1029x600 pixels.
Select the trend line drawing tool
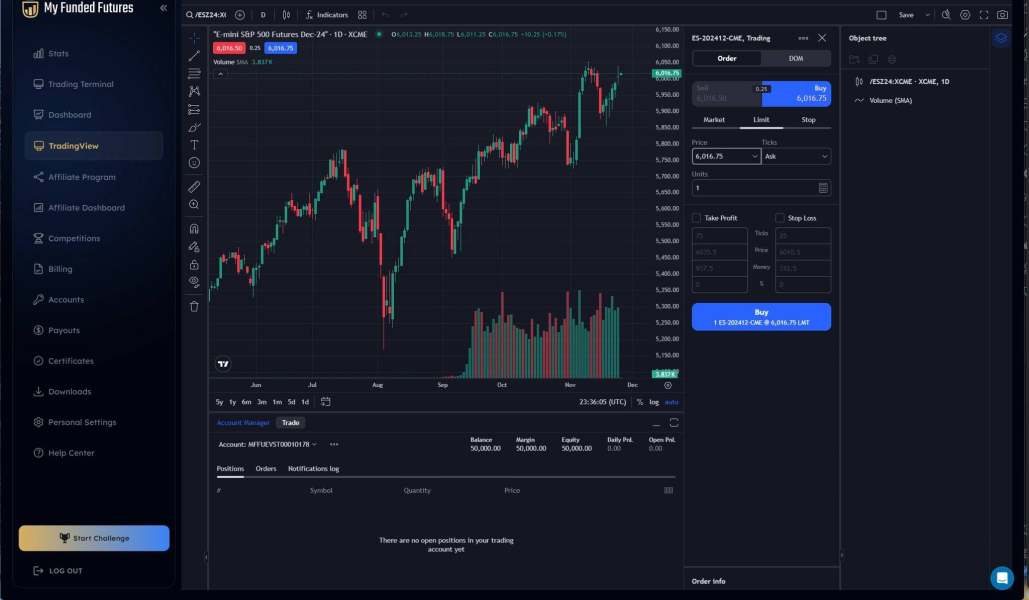pyautogui.click(x=194, y=56)
